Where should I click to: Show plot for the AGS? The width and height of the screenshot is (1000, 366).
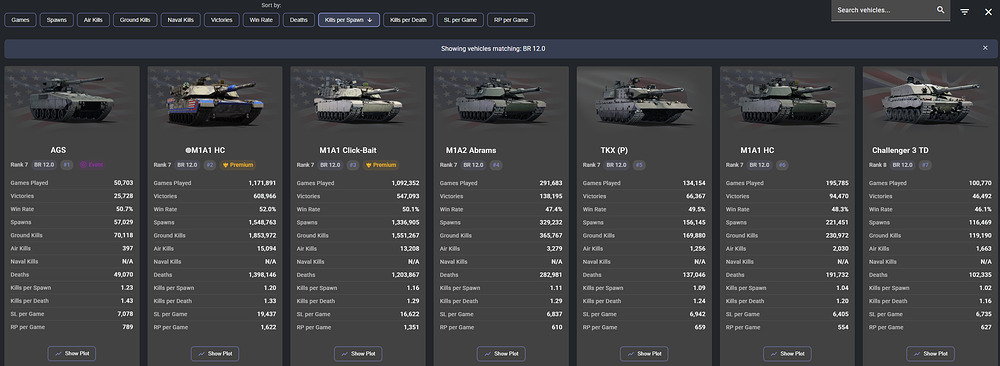(72, 353)
